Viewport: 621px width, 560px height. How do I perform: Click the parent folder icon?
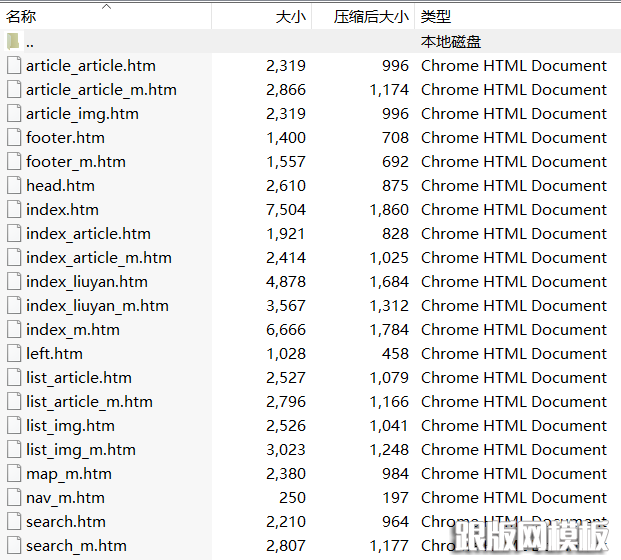pyautogui.click(x=13, y=41)
